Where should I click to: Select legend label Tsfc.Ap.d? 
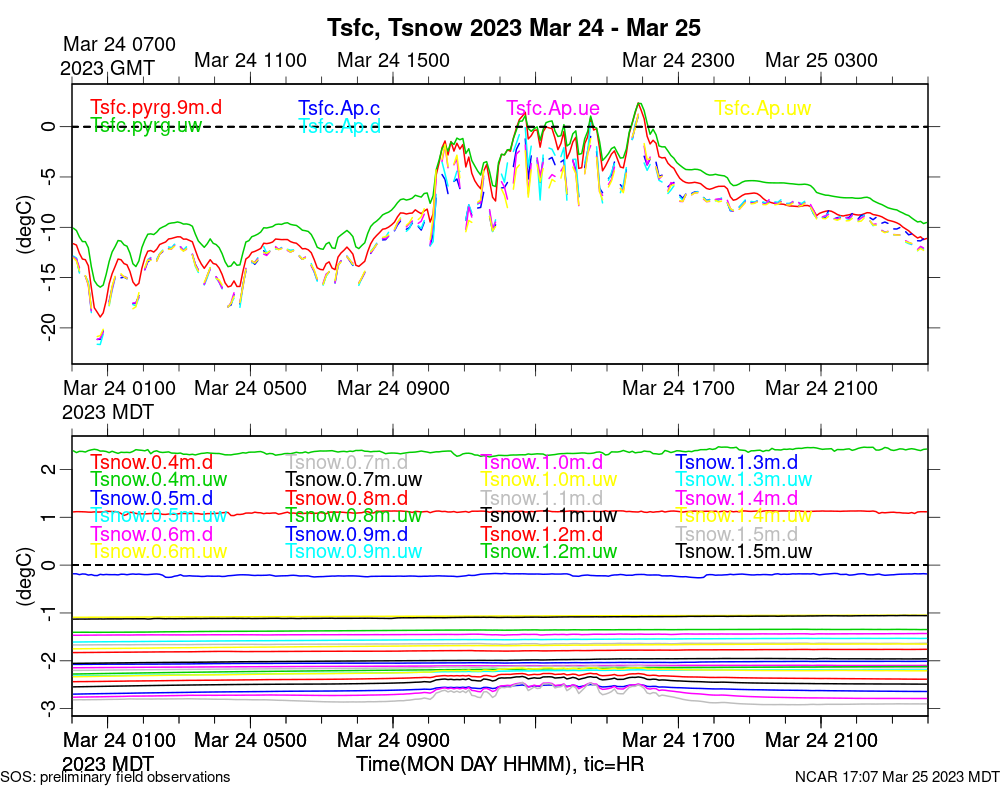coord(339,126)
